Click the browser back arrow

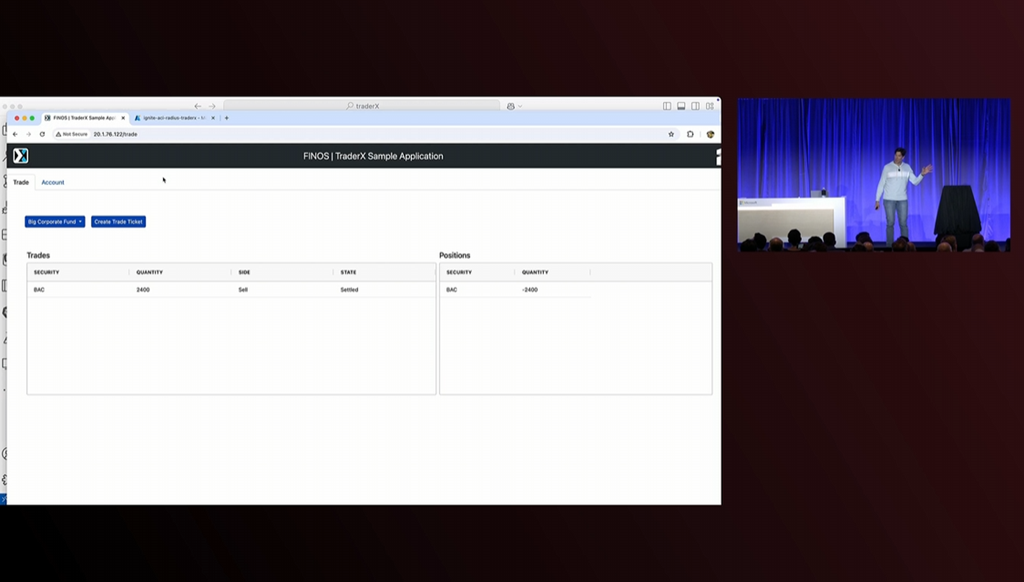(x=15, y=134)
